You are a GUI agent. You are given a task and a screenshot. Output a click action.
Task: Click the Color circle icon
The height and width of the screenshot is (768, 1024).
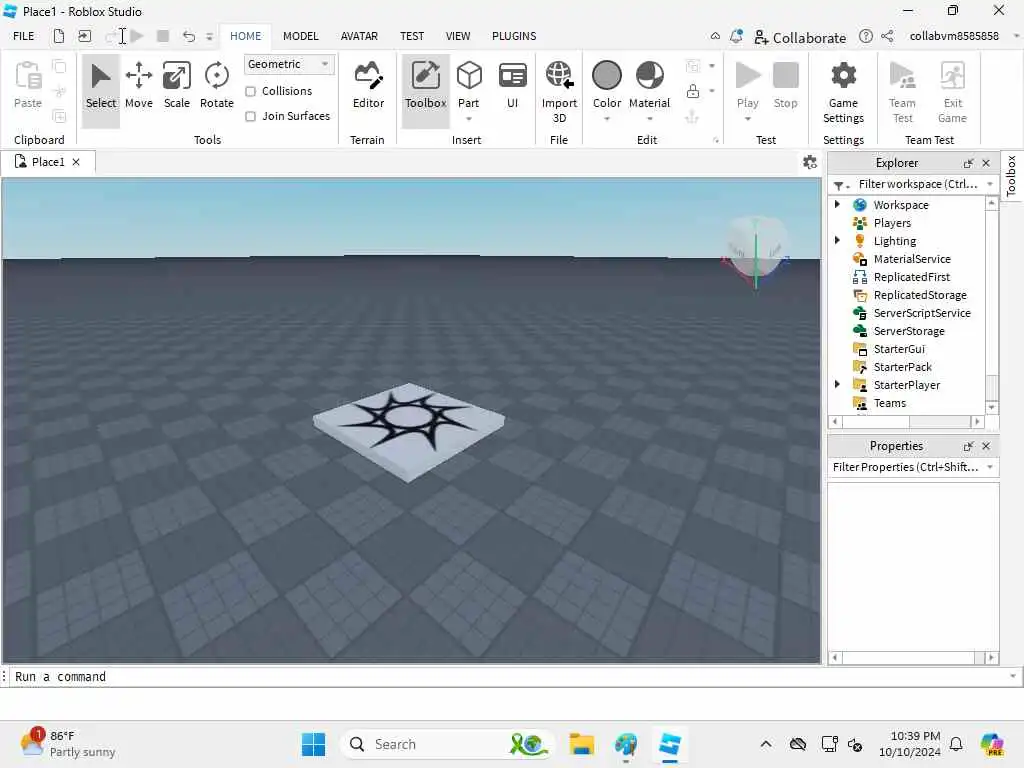(x=607, y=75)
